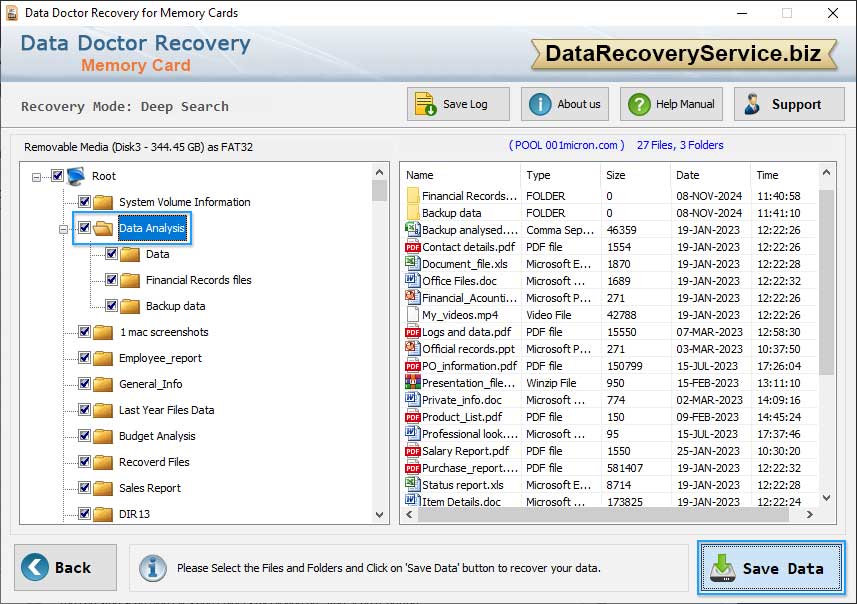The height and width of the screenshot is (604, 857).
Task: Click the Support button
Action: pos(789,104)
